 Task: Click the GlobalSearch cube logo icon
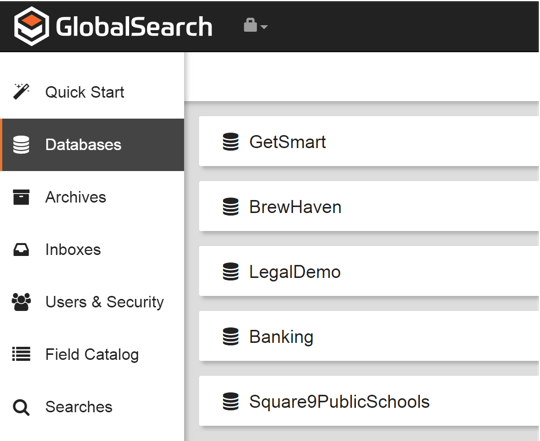click(x=31, y=26)
